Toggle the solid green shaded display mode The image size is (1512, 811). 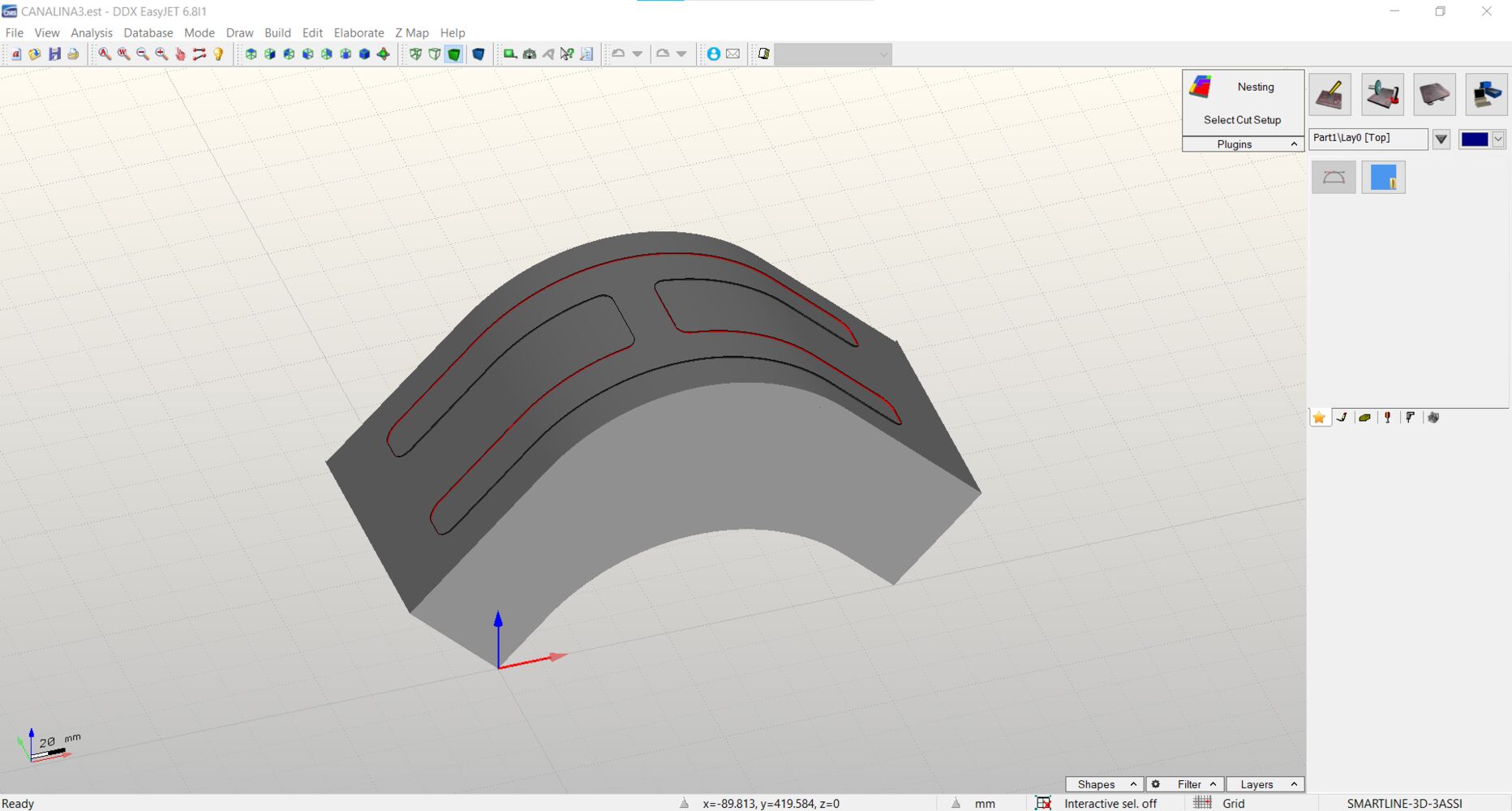[454, 54]
